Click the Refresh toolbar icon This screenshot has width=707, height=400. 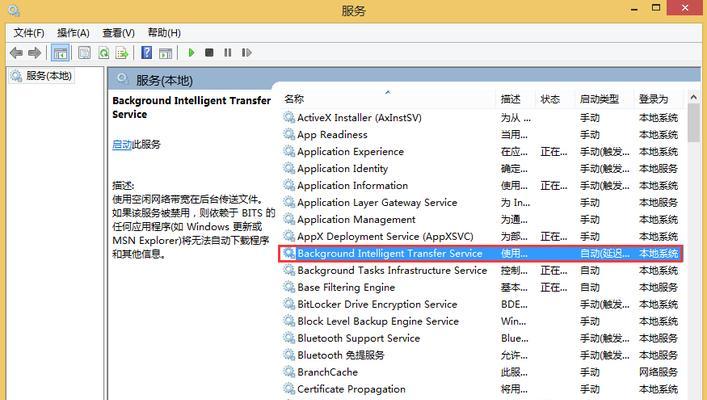coord(104,53)
